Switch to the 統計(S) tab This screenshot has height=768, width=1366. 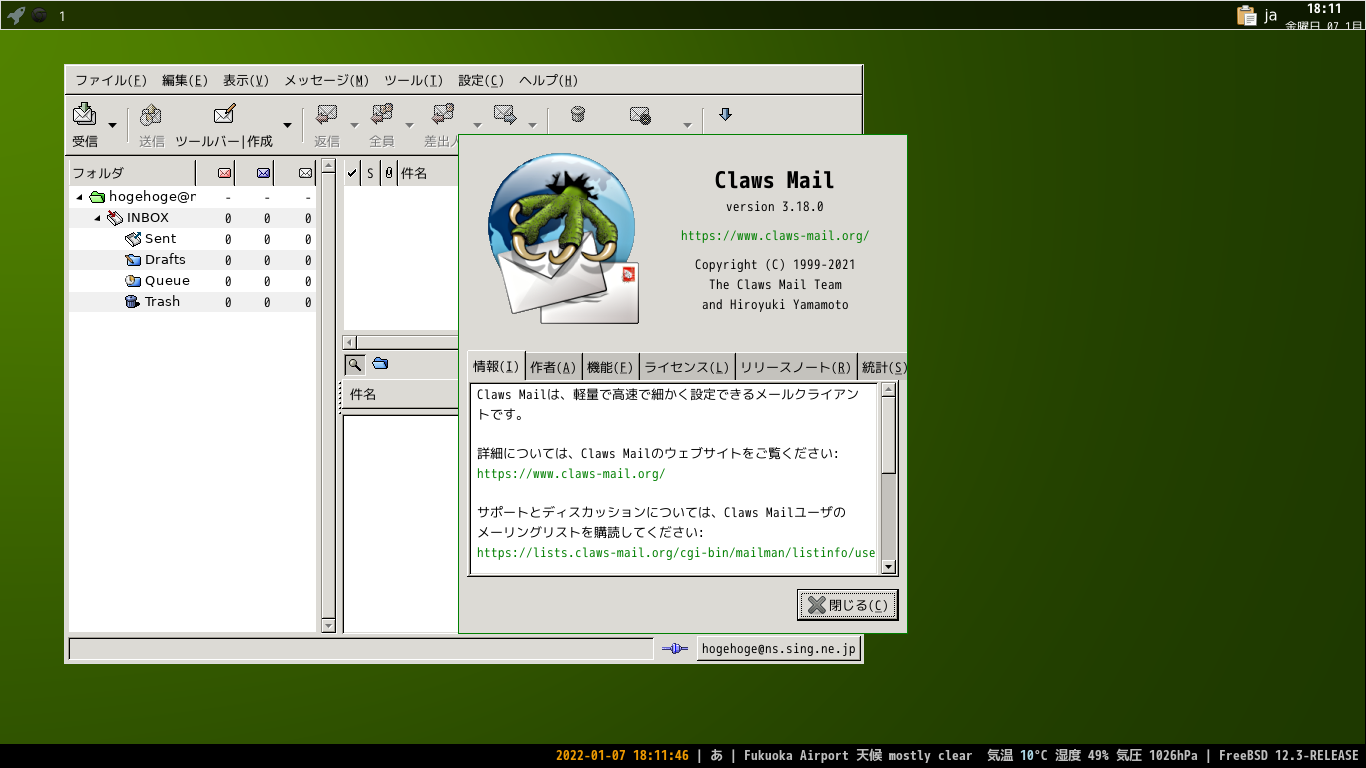pos(883,368)
